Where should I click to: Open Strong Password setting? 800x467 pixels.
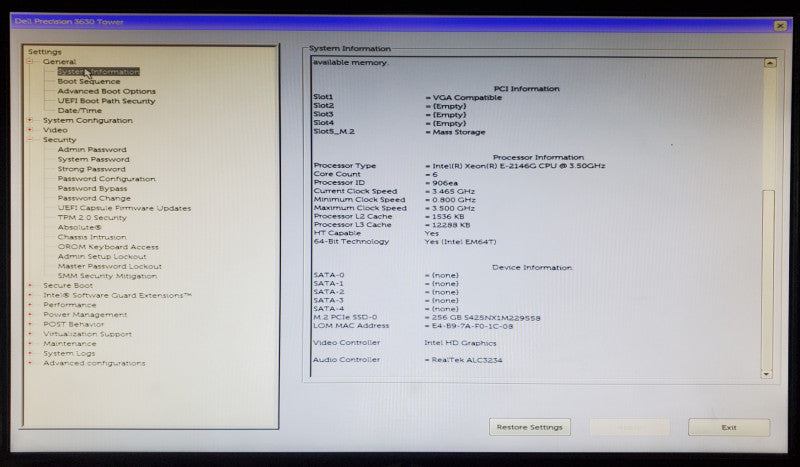[91, 169]
